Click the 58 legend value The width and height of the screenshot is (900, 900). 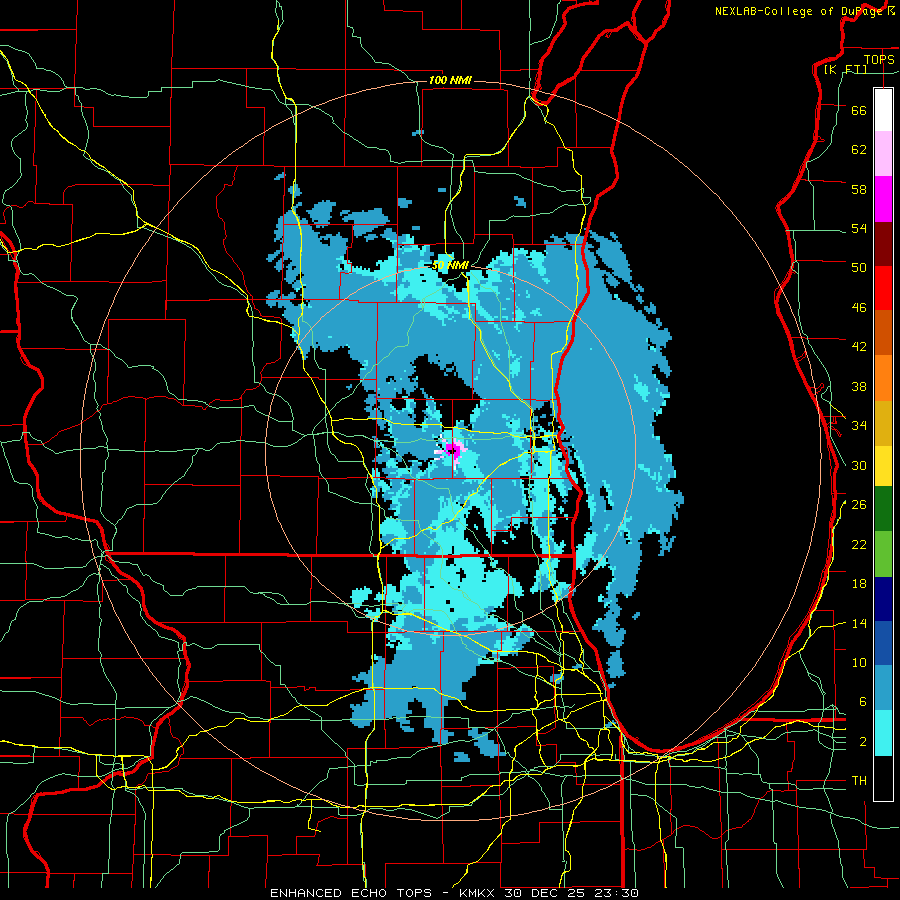click(x=859, y=189)
